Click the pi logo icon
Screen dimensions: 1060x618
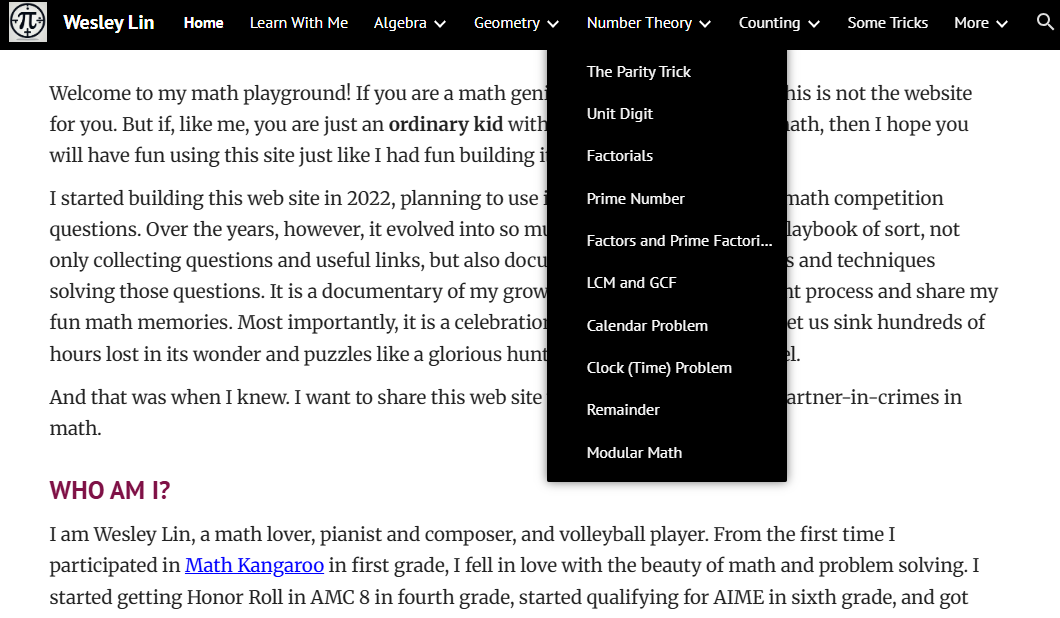[x=28, y=22]
